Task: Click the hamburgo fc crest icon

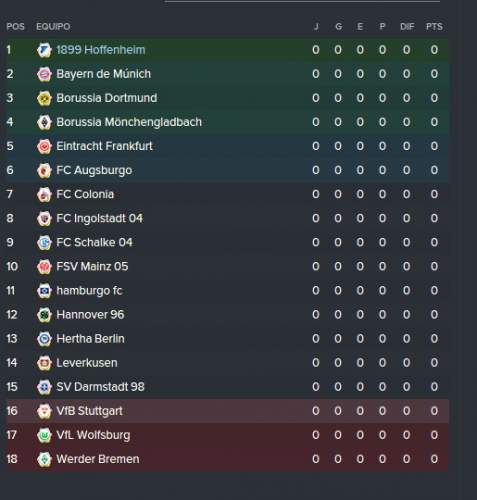Action: click(44, 291)
